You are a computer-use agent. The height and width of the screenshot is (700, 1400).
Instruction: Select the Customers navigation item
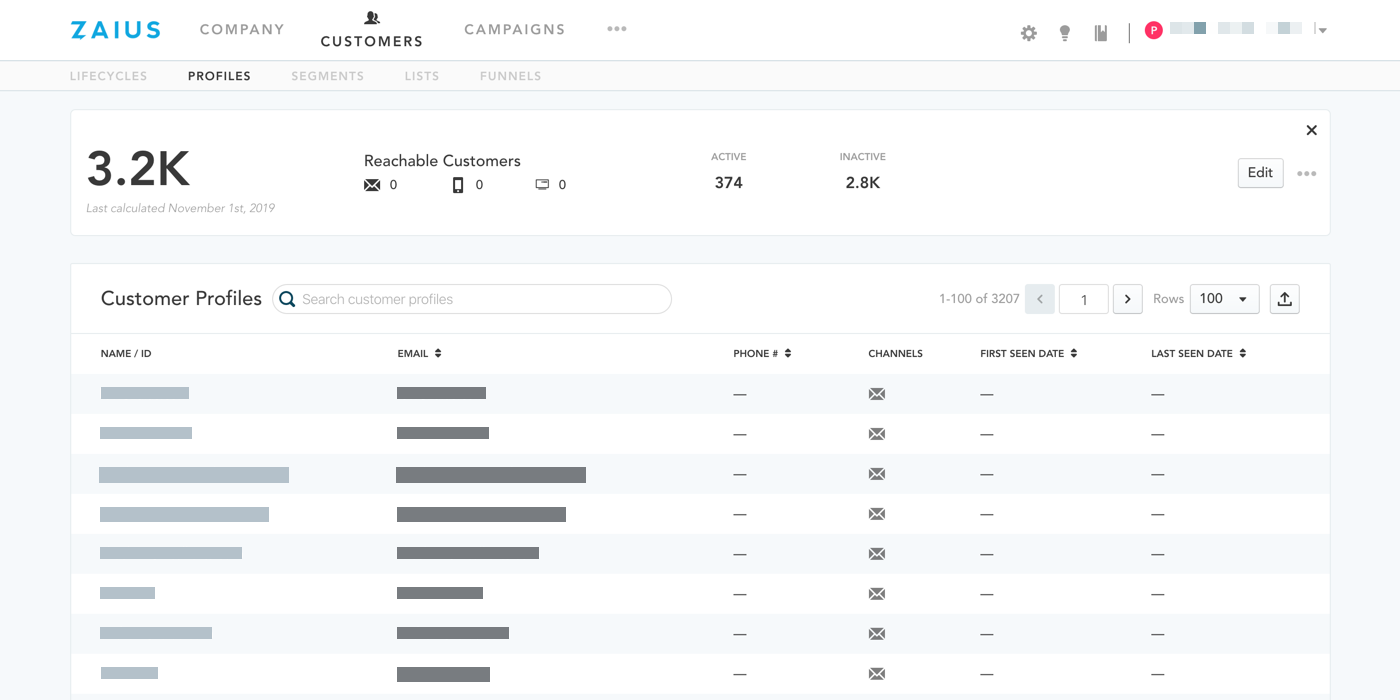point(372,30)
